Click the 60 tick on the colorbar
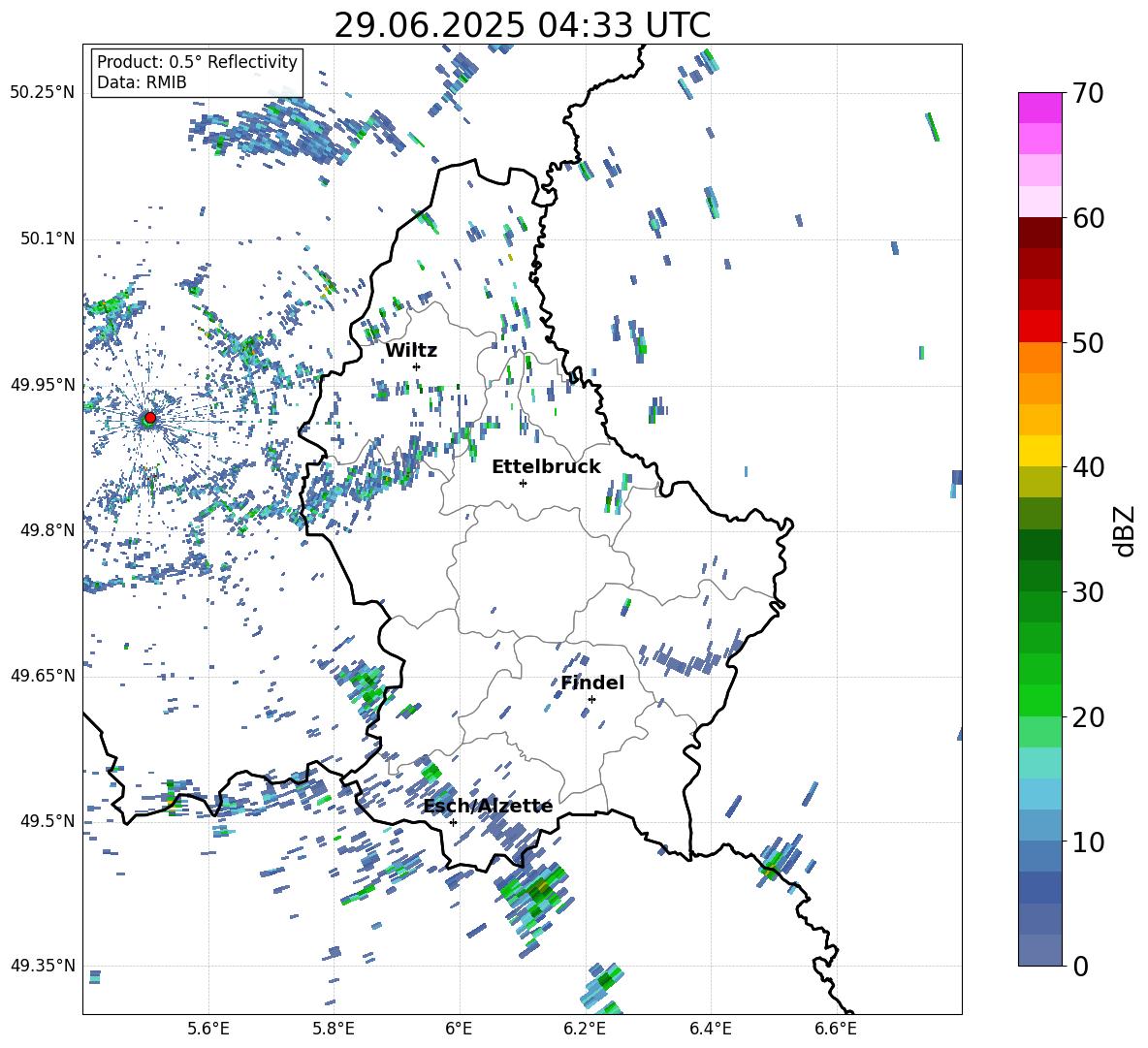 pyautogui.click(x=1087, y=218)
